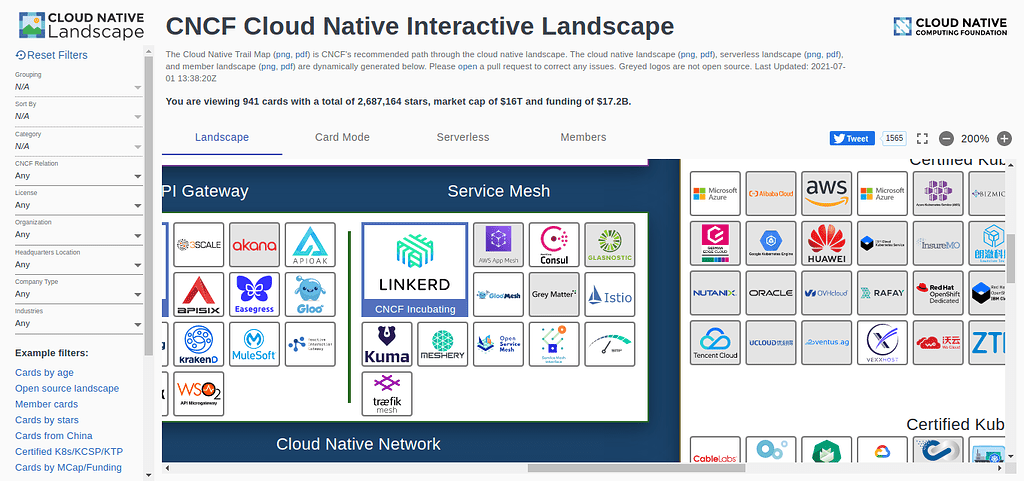1024x481 pixels.
Task: Click the Grey Matter card
Action: click(554, 294)
